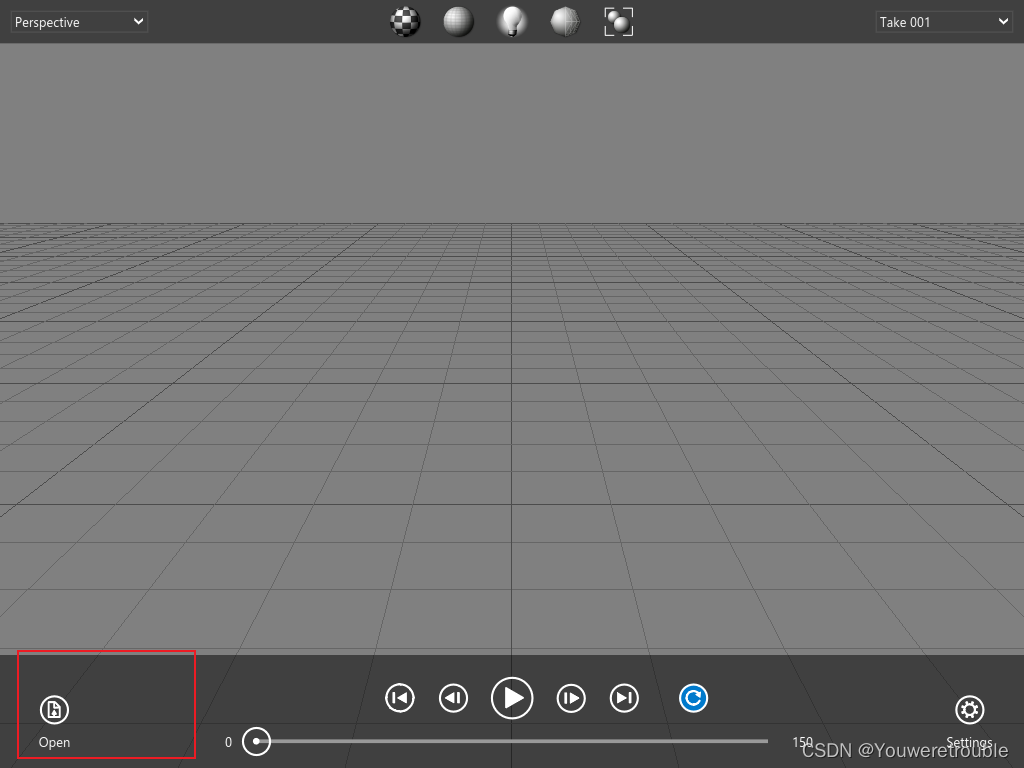Step back one frame
Image resolution: width=1024 pixels, height=768 pixels.
[x=453, y=698]
